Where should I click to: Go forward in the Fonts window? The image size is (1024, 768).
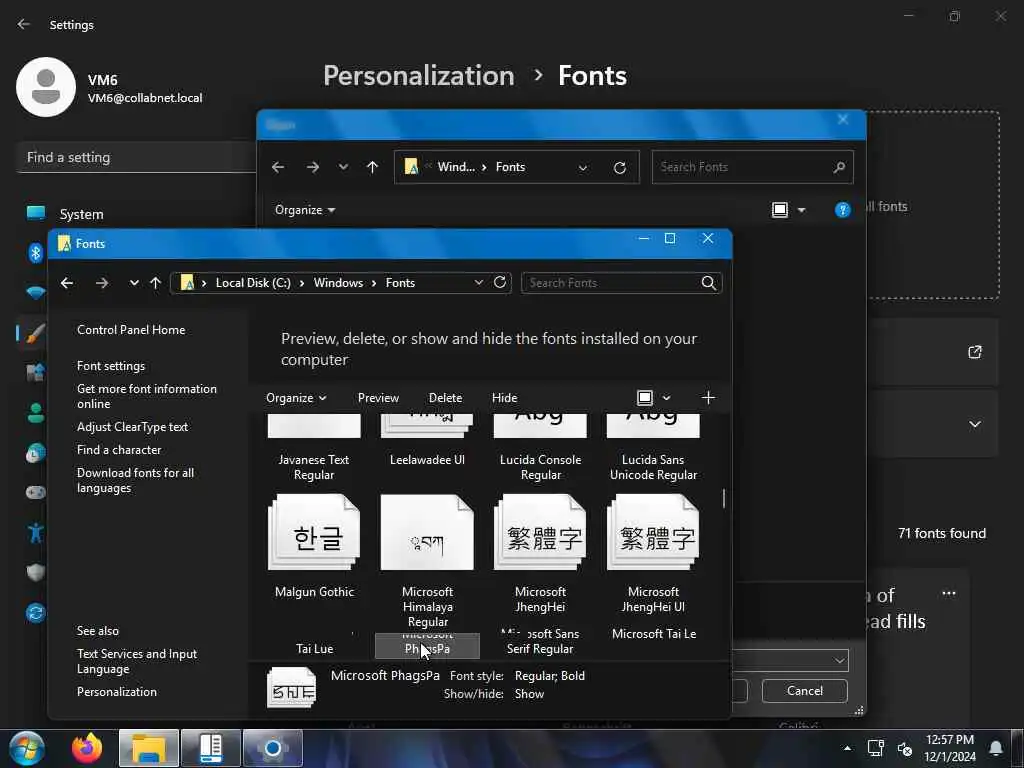[x=102, y=283]
